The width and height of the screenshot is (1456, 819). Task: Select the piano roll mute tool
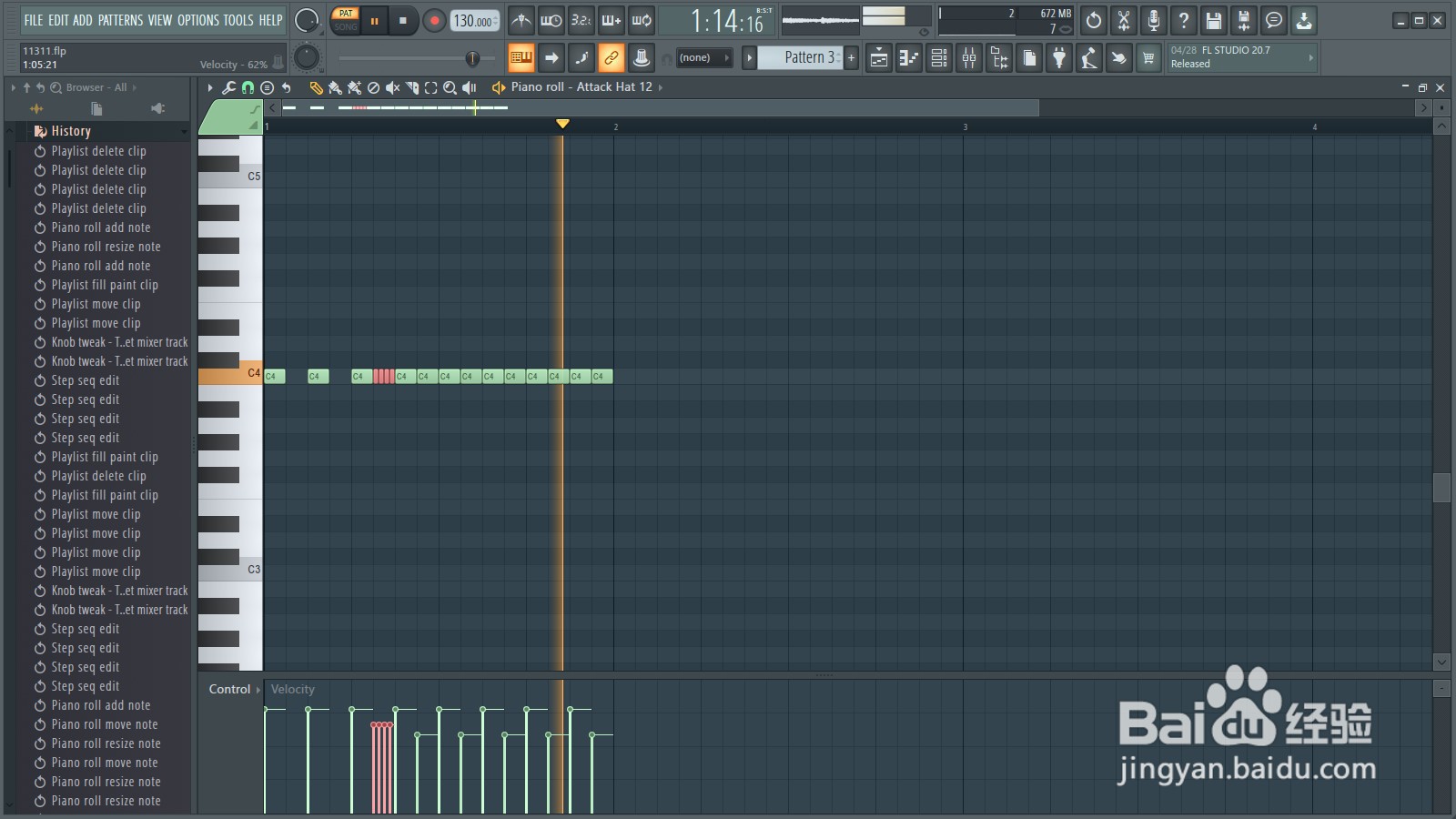pyautogui.click(x=392, y=87)
